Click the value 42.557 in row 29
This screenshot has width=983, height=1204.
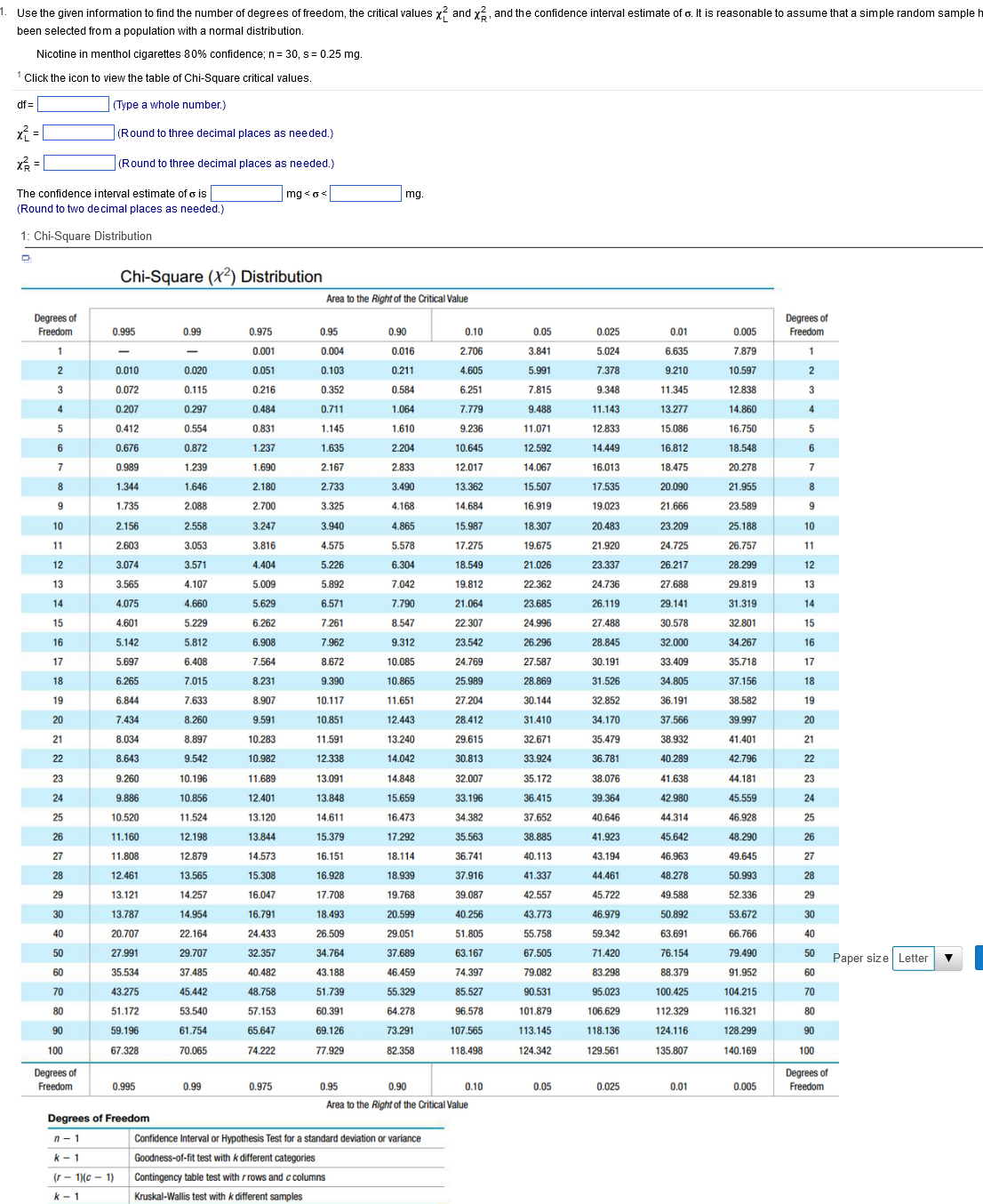click(538, 895)
